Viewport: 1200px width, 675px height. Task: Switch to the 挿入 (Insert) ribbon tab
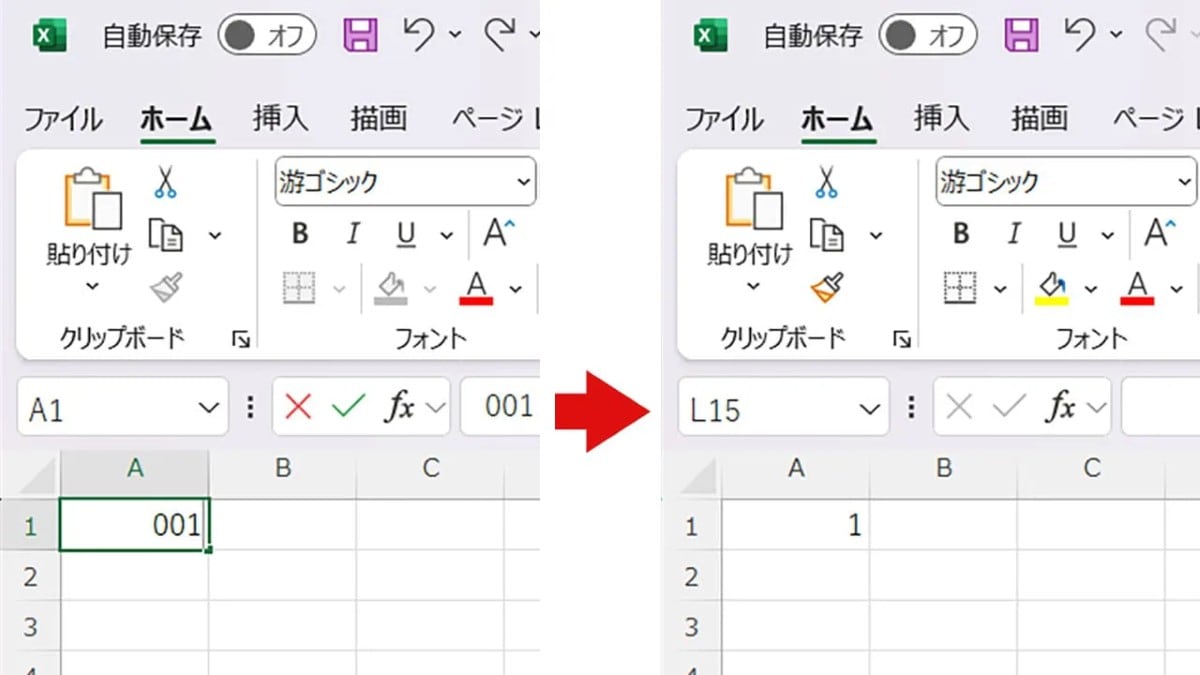pos(279,117)
